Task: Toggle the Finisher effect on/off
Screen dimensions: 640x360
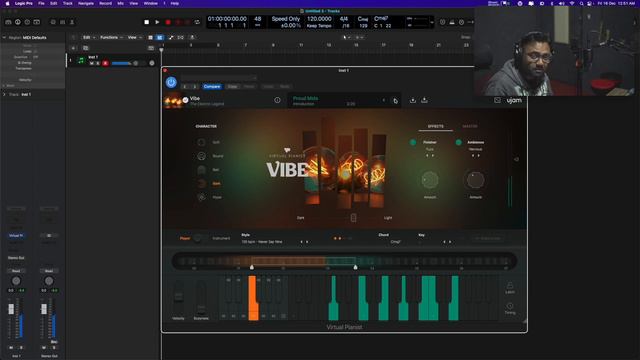Action: coord(413,142)
